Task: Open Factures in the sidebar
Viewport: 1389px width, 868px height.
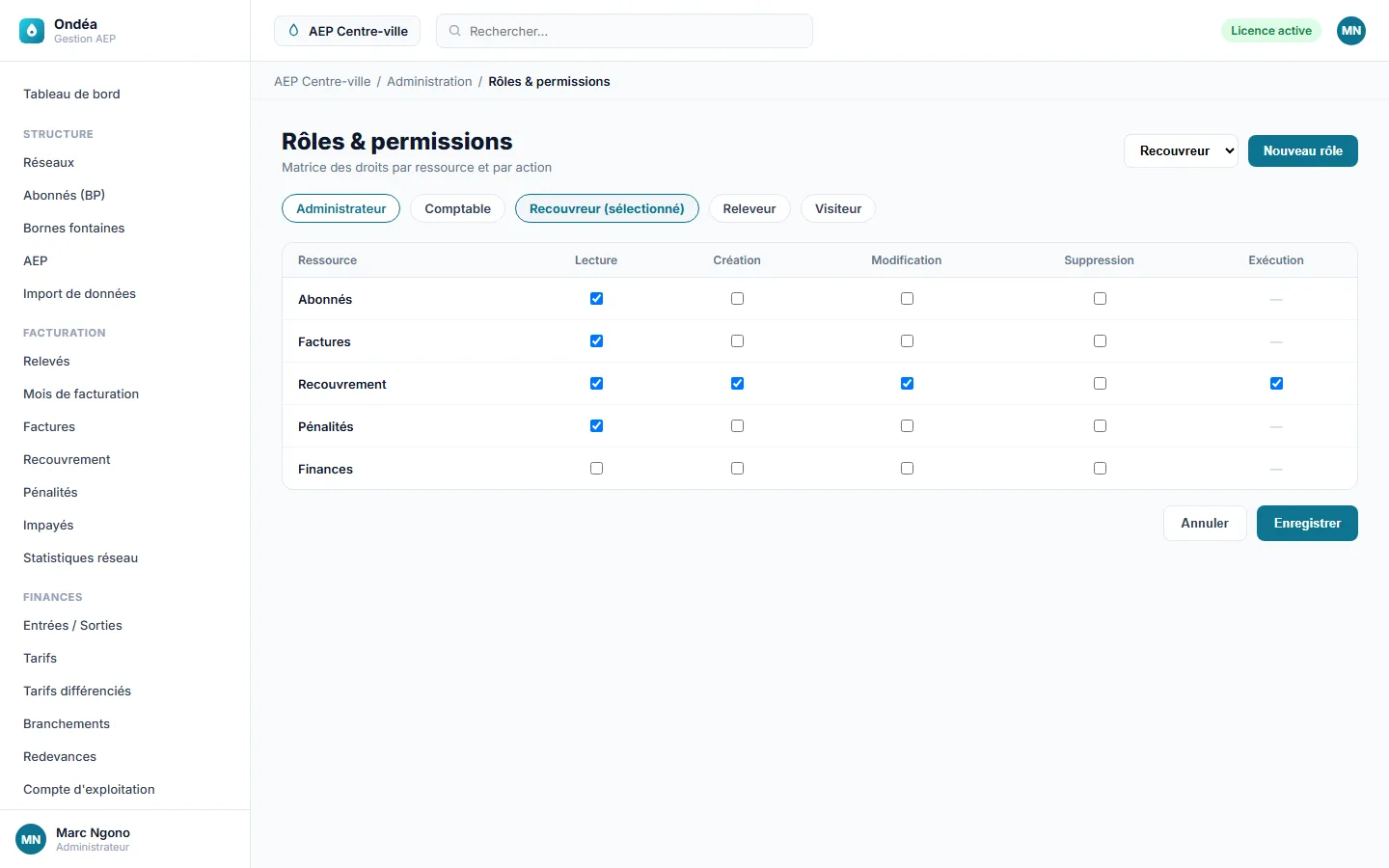Action: (125, 426)
